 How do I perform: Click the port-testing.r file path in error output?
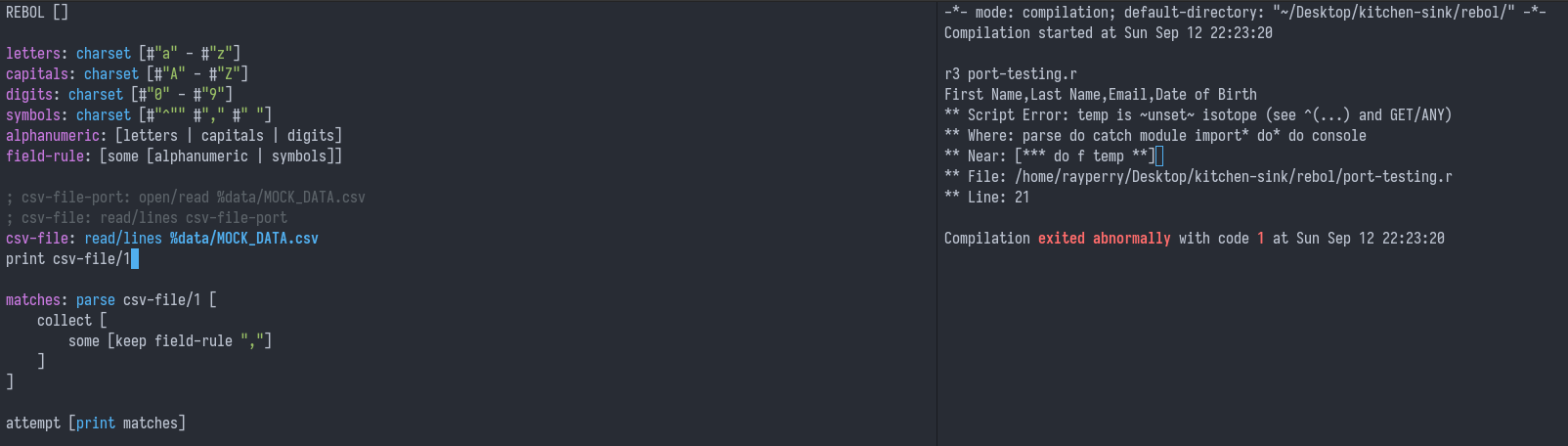[x=1233, y=177]
